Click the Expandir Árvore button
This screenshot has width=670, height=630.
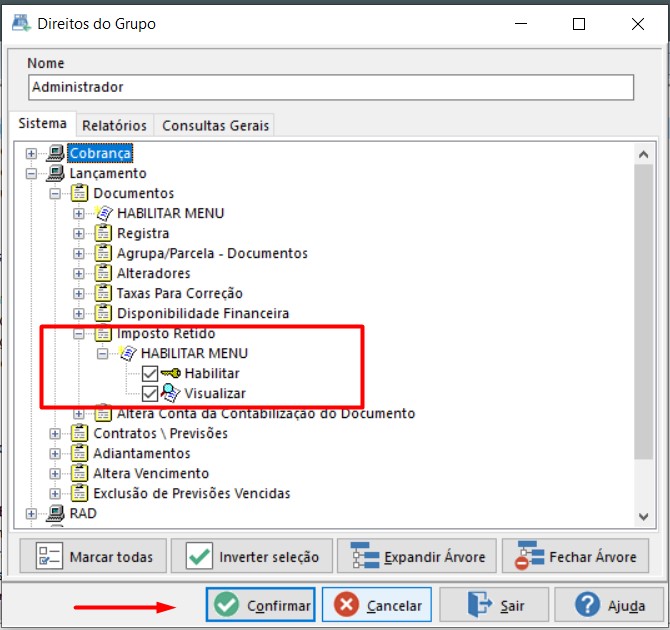coord(417,556)
